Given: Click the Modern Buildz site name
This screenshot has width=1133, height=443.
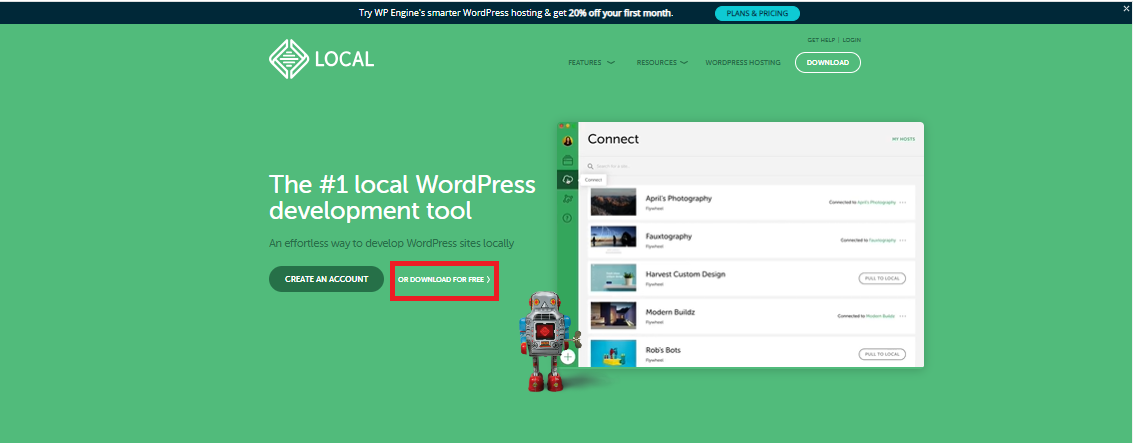Looking at the screenshot, I should (x=670, y=312).
